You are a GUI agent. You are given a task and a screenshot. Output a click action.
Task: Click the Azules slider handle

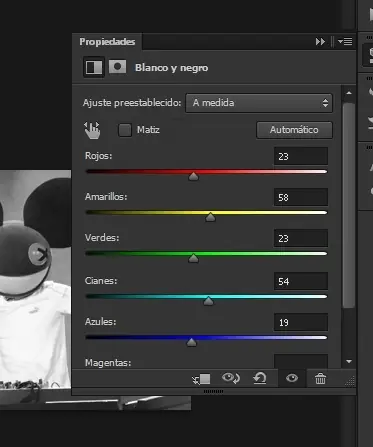(191, 342)
